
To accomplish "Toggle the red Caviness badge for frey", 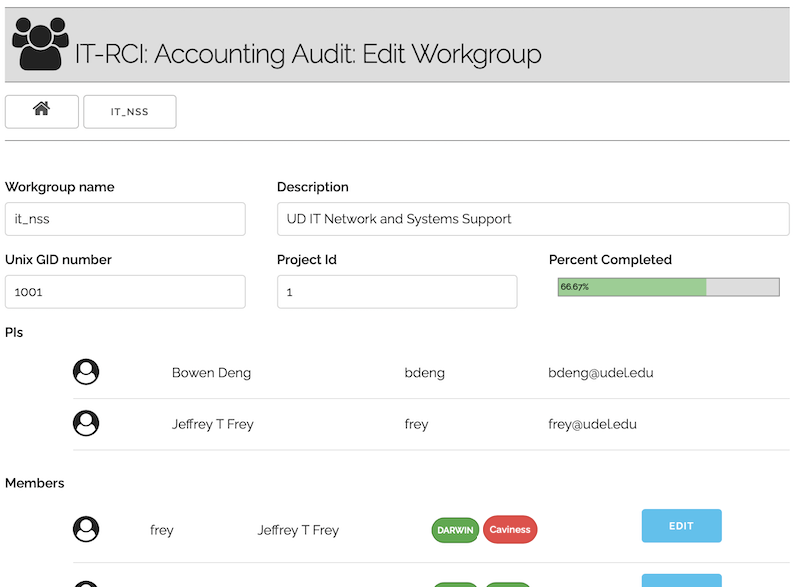I will (x=510, y=530).
